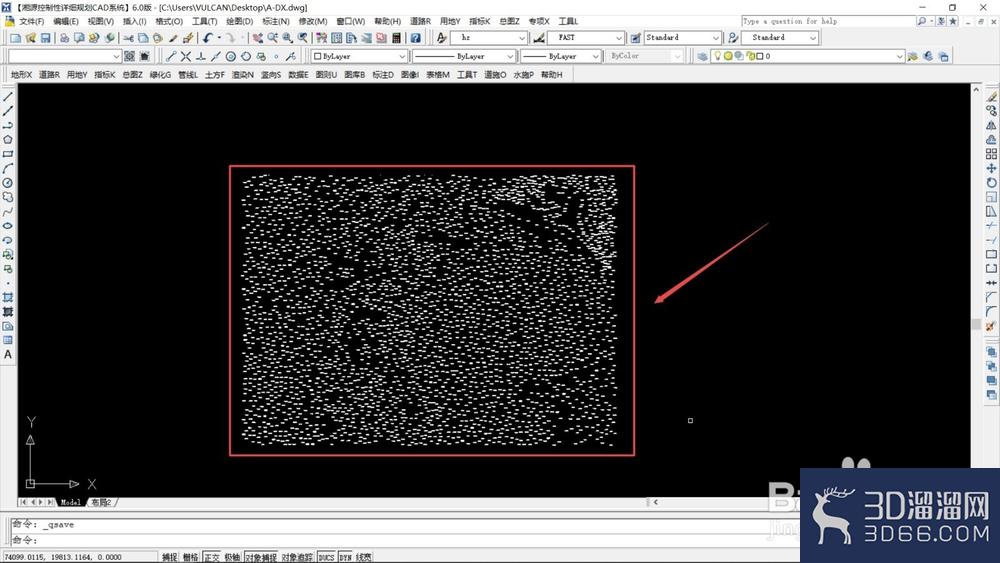Screen dimensions: 1000x563
Task: Click the Undo arrow icon
Action: coord(208,38)
